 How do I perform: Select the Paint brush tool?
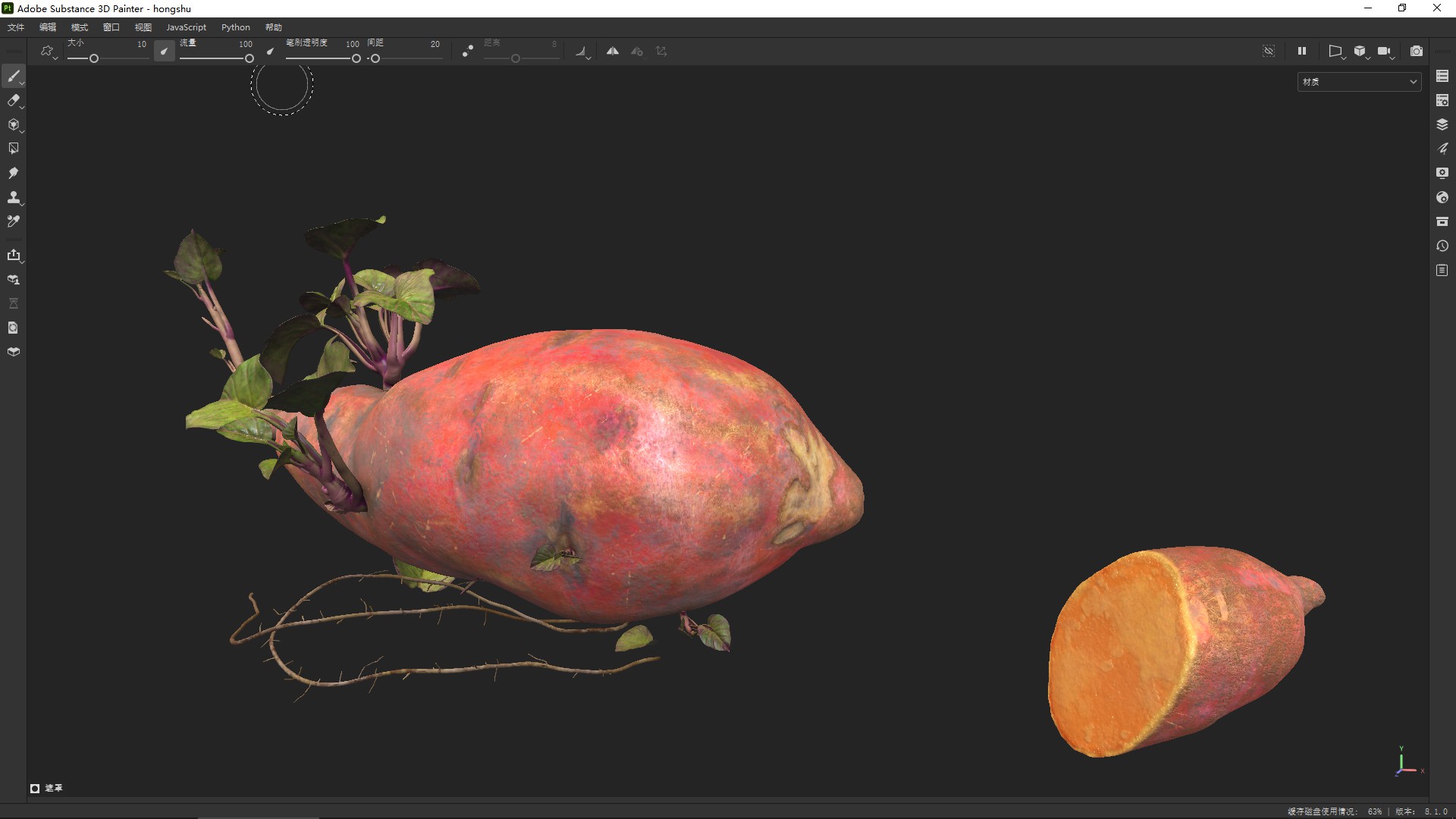13,76
